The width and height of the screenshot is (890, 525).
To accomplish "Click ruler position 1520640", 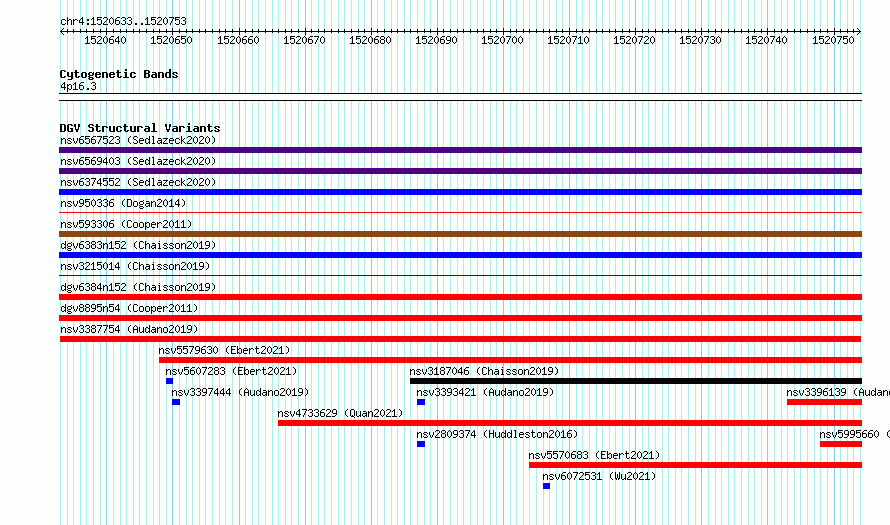I will click(x=106, y=40).
